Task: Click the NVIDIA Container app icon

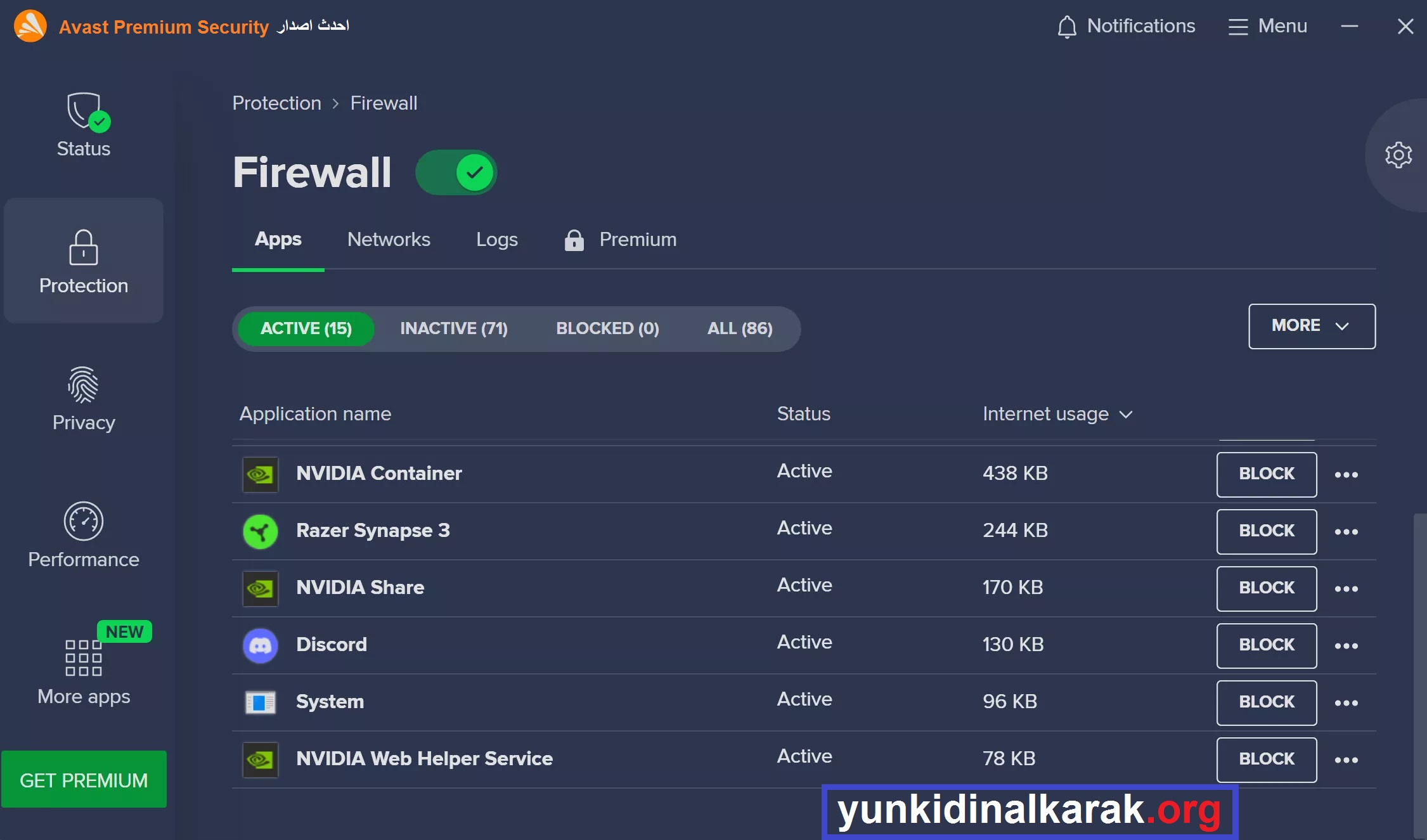Action: (260, 473)
